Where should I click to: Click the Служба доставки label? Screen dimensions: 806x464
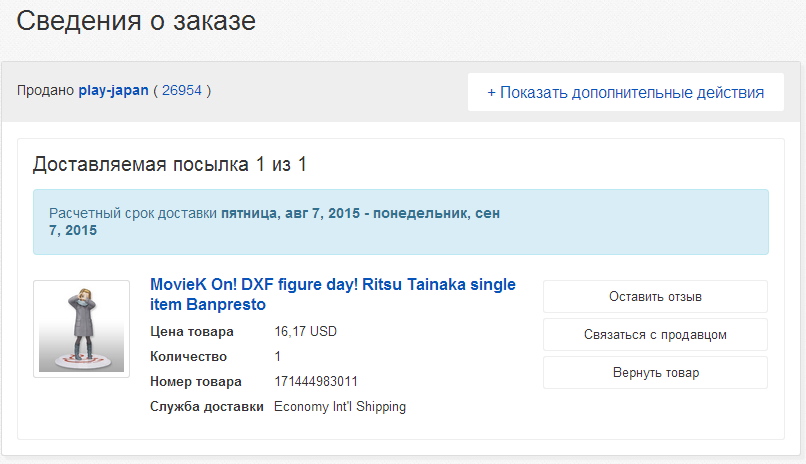point(206,407)
